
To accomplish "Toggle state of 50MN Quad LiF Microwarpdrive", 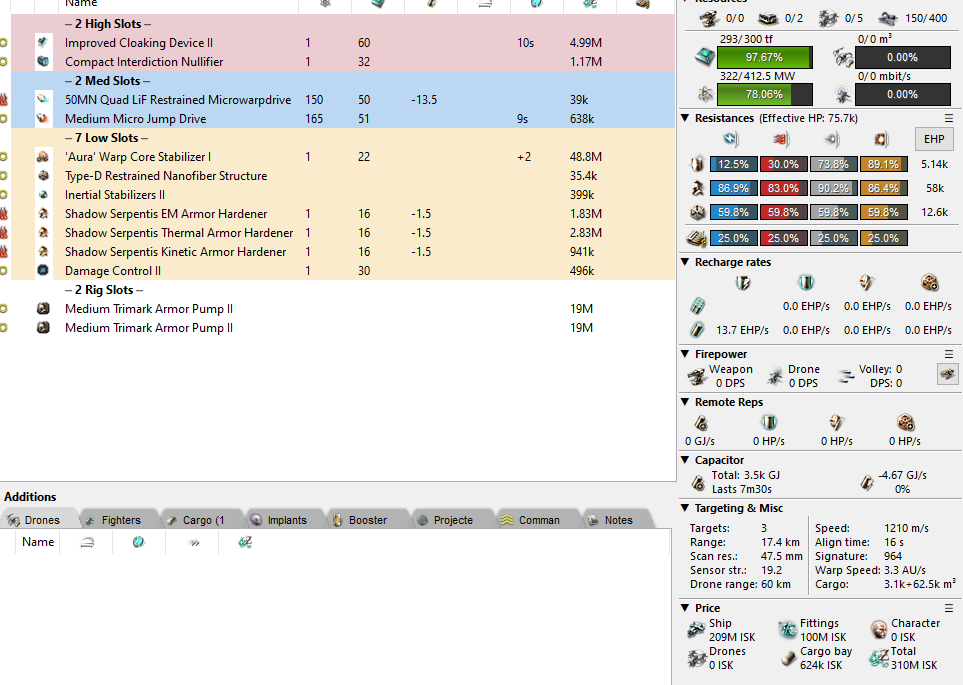I will (4, 100).
